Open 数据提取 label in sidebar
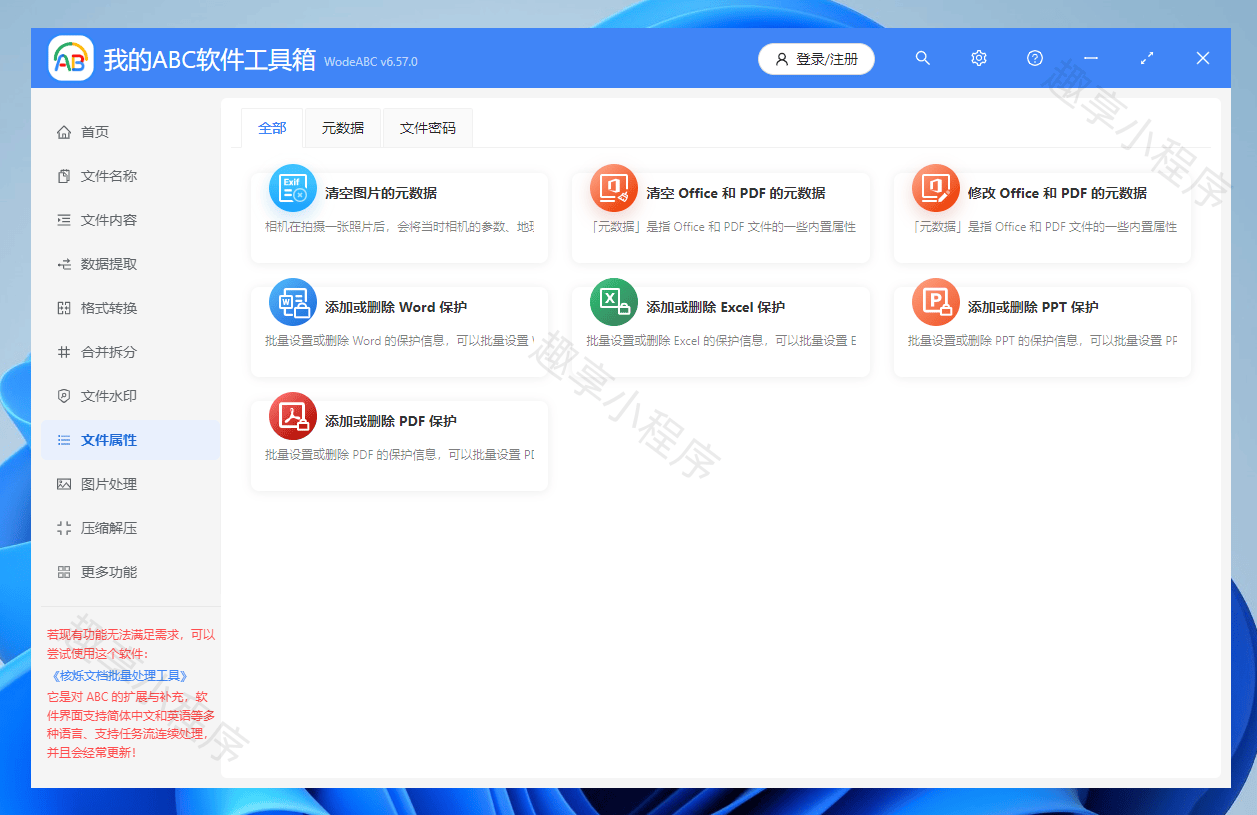1257x815 pixels. point(109,264)
